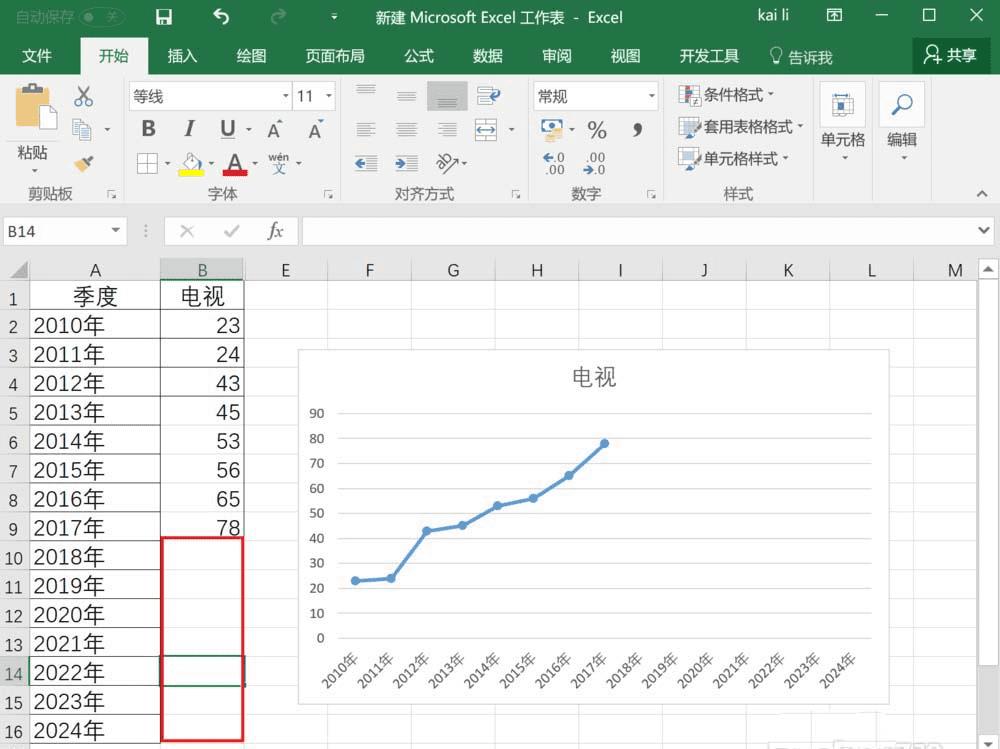Viewport: 1000px width, 749px height.
Task: Click the 电视 chart title
Action: 594,377
